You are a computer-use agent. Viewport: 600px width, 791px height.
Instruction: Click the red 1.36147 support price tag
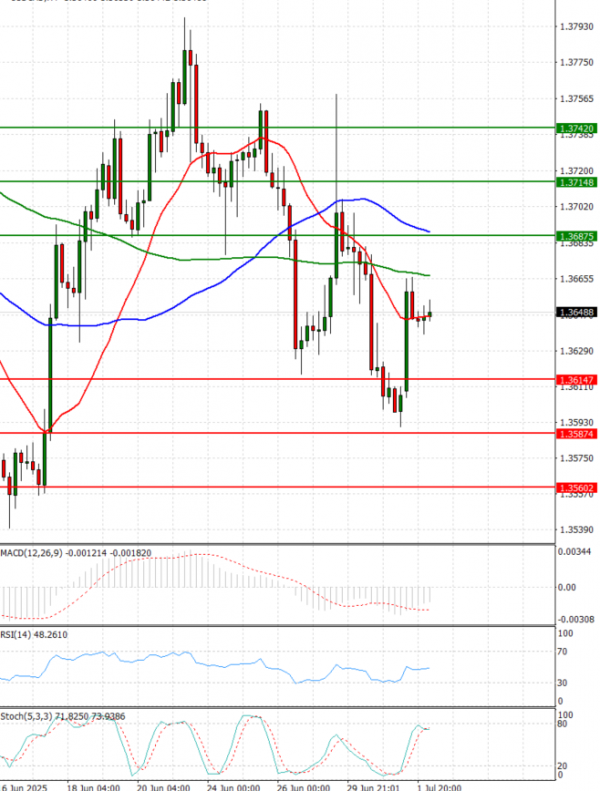tap(576, 379)
